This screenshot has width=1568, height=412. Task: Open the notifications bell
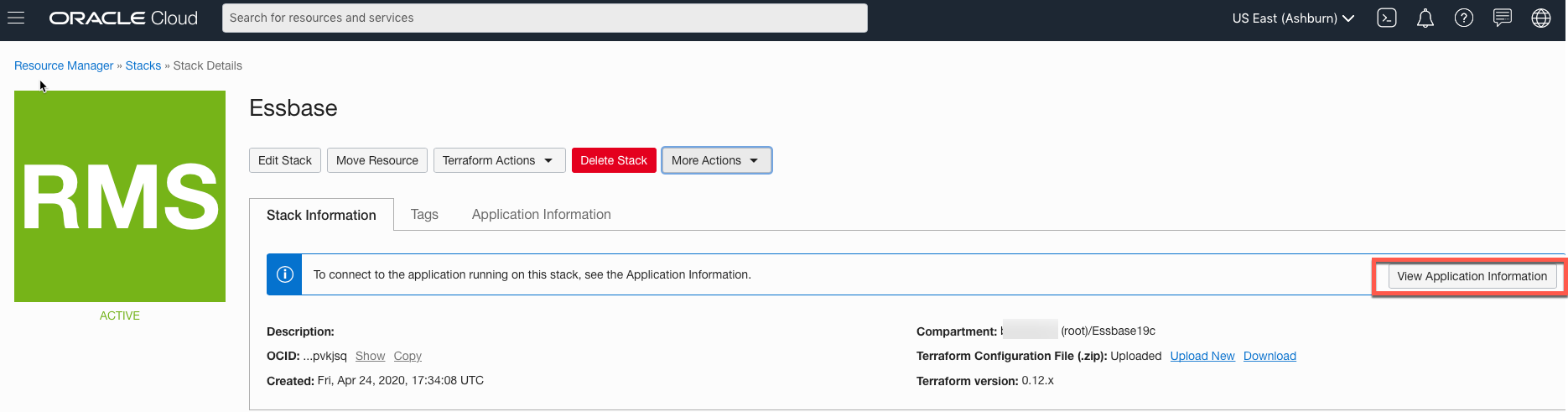1425,18
